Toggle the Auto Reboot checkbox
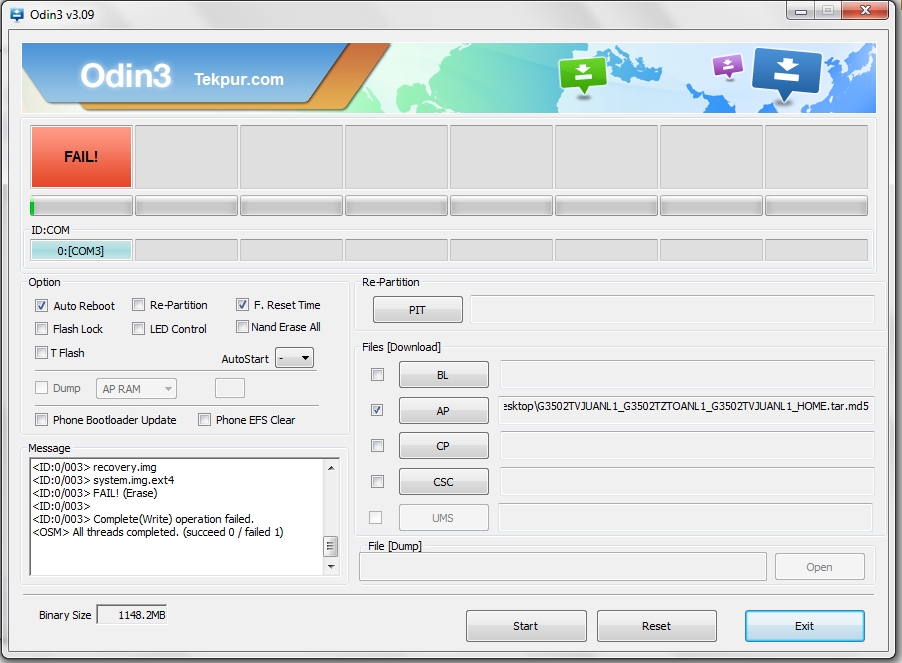The height and width of the screenshot is (663, 902). [41, 305]
